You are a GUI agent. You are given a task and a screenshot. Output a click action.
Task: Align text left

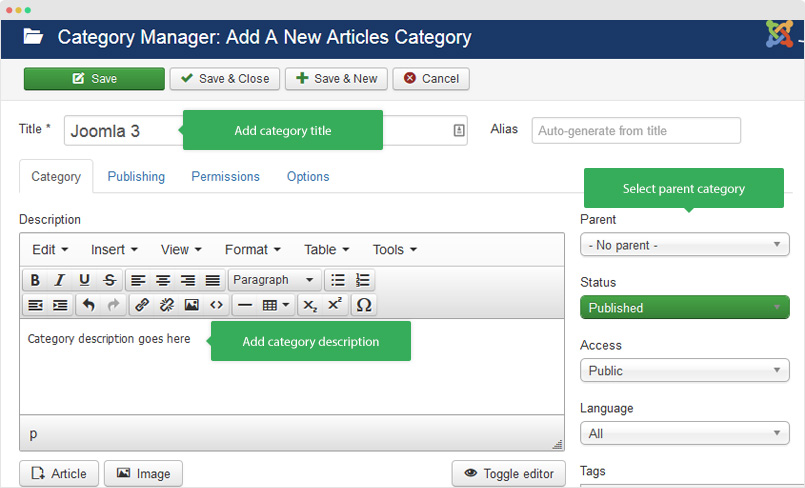click(138, 280)
